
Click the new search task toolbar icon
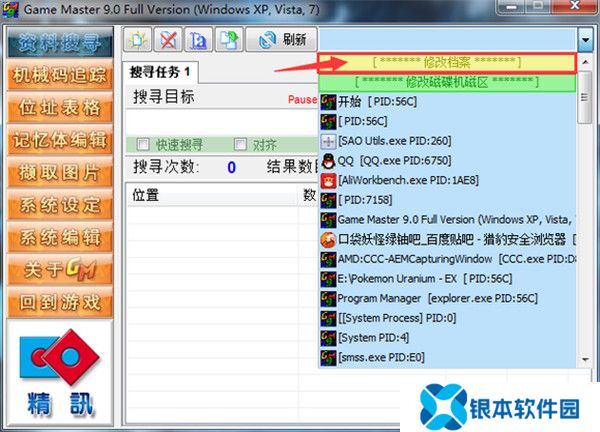pyautogui.click(x=137, y=39)
